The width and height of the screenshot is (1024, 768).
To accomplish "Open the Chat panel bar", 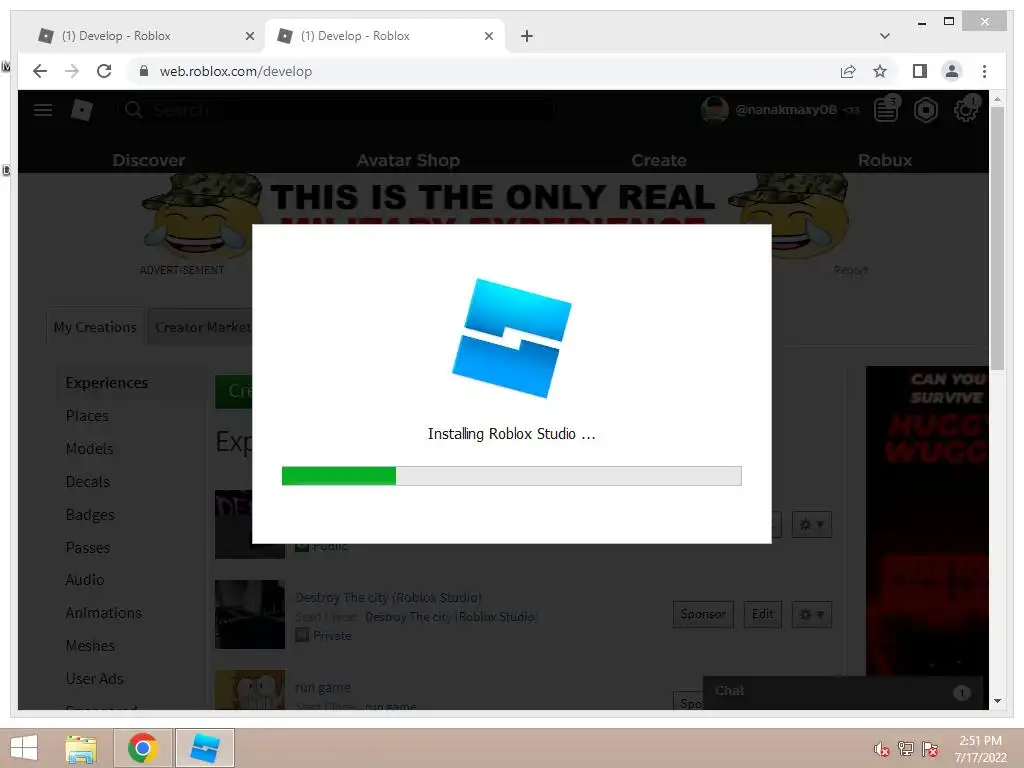I will 842,692.
